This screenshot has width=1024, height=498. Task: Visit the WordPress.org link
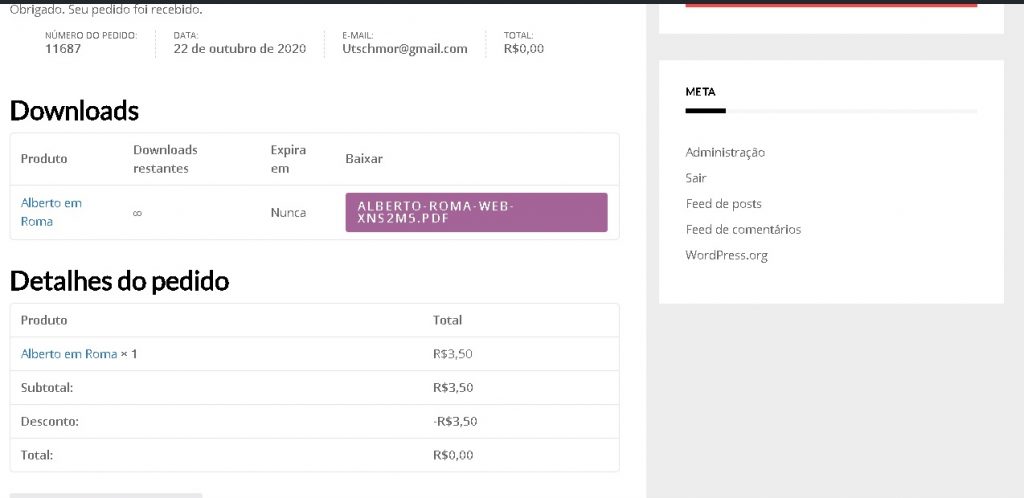(x=726, y=255)
